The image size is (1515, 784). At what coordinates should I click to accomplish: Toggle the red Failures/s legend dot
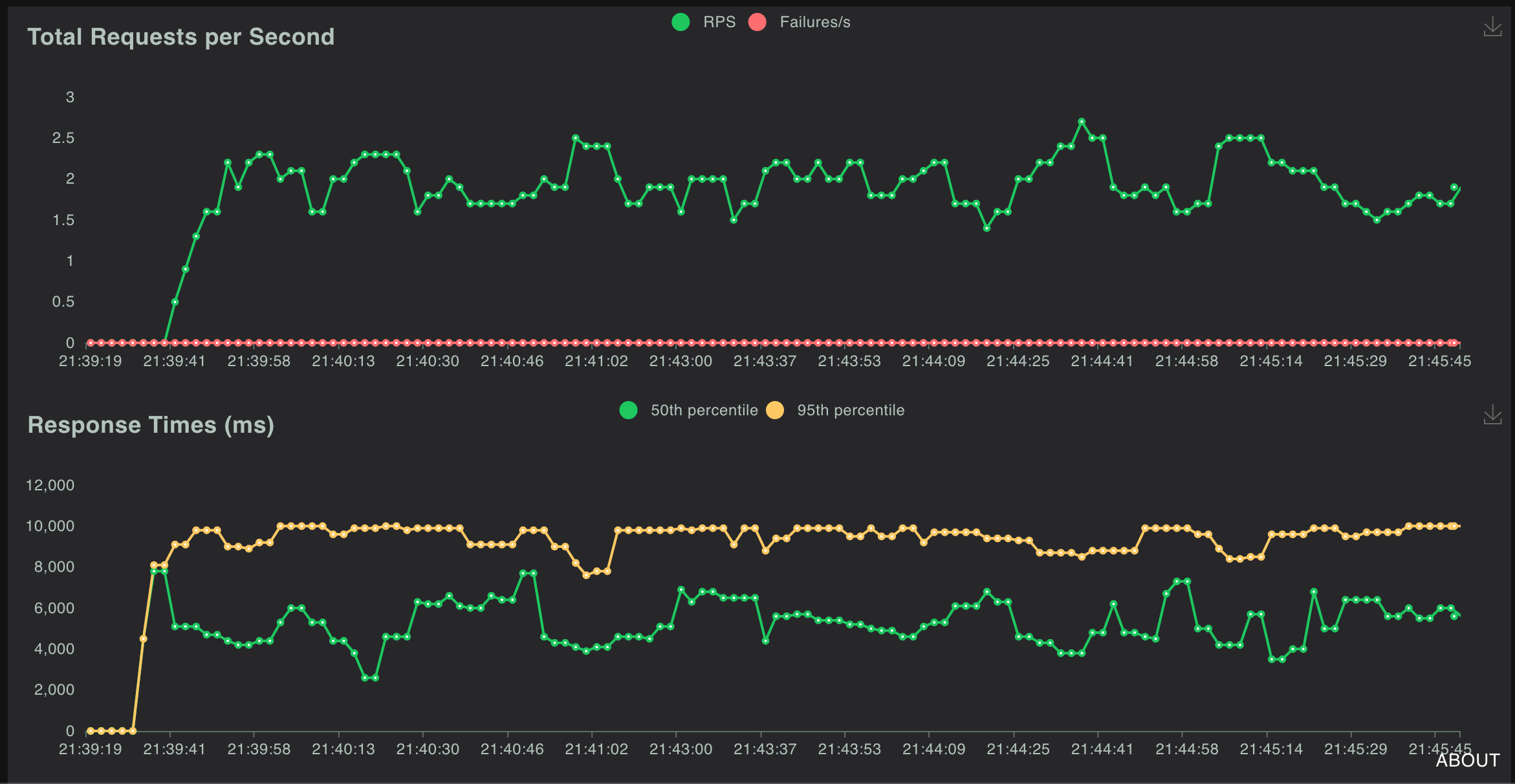click(x=757, y=22)
